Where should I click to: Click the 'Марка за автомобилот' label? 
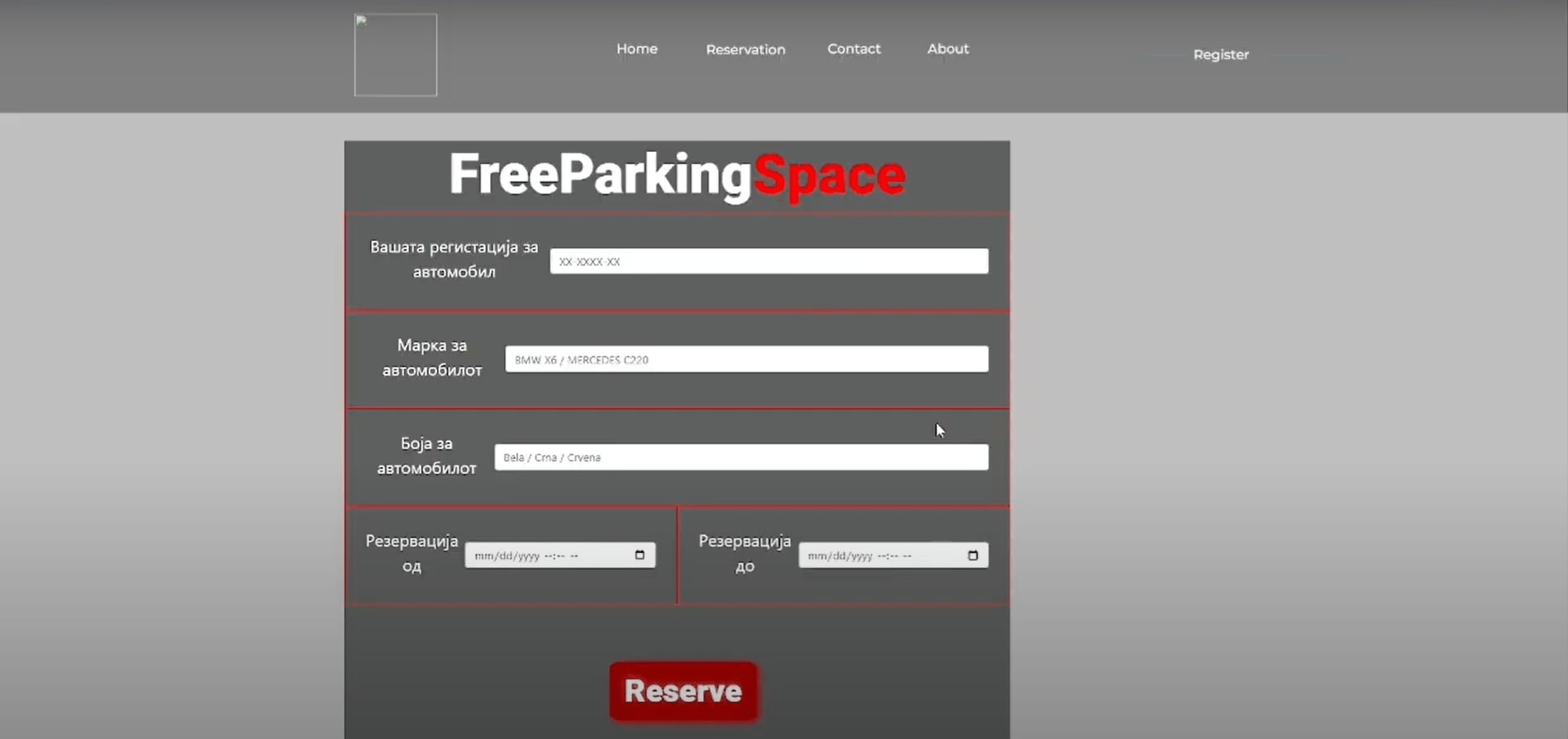[x=431, y=358]
